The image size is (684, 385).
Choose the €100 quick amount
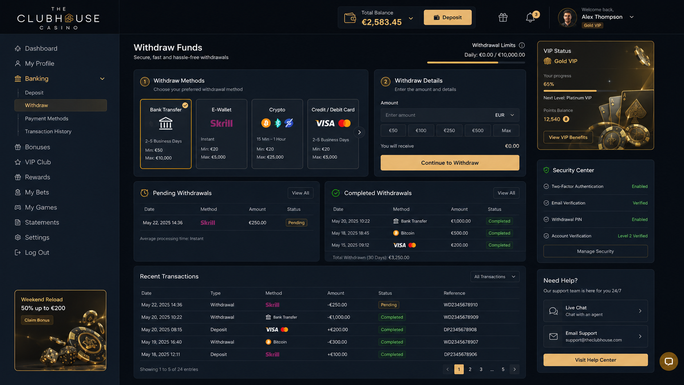coord(421,130)
